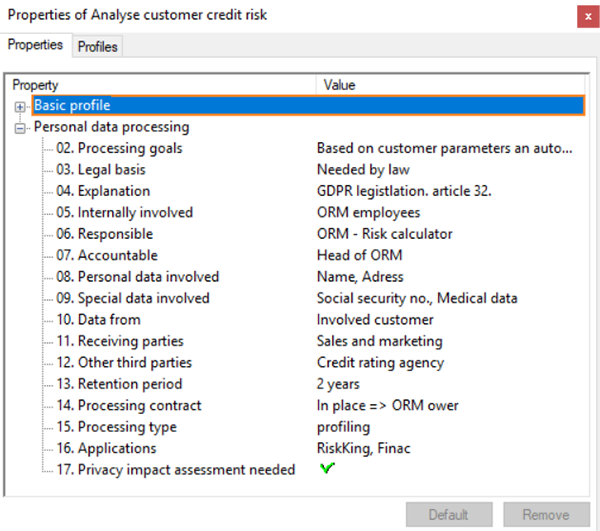600x531 pixels.
Task: Edit the Retention period value 2 years
Action: point(338,384)
